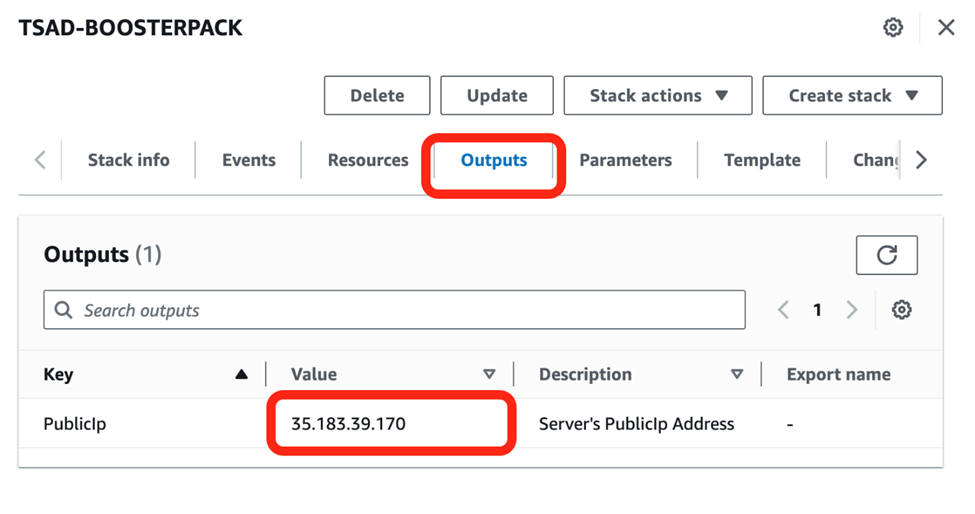Close the TSAD-BOOSTERPACK panel
Screen dimensions: 975x514
click(946, 28)
